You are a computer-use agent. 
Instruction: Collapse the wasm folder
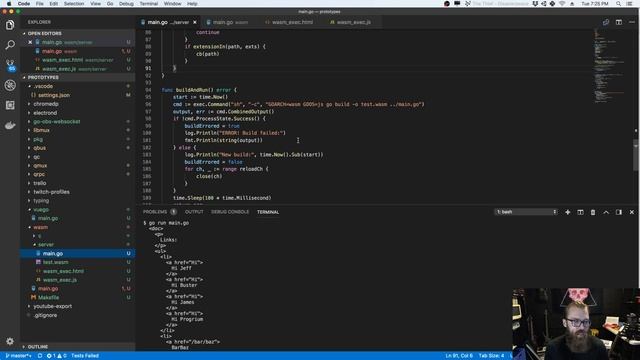(40, 227)
